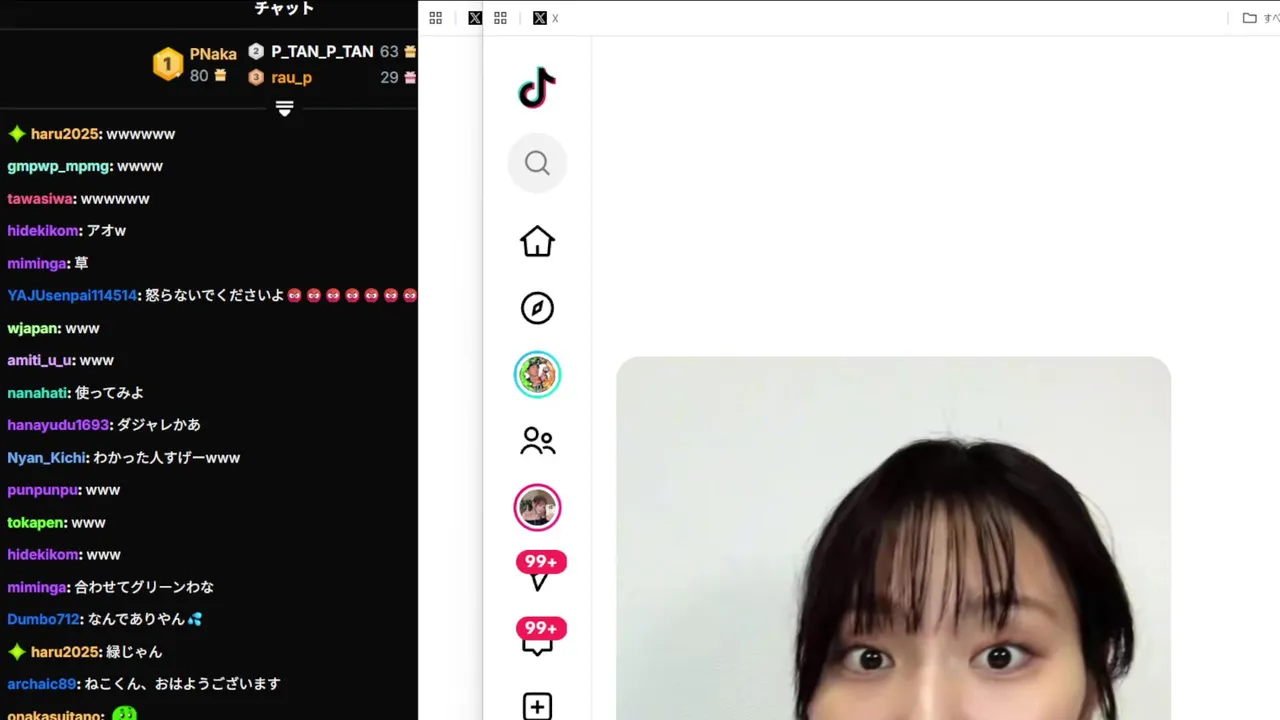Click miminga's 草 message username
The image size is (1280, 720).
click(37, 263)
